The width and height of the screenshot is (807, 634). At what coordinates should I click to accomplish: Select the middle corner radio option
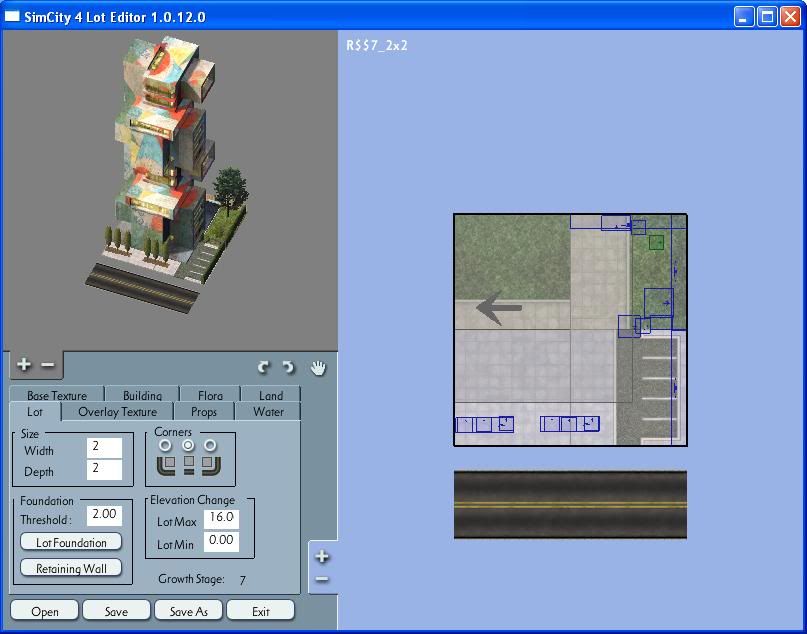coord(188,445)
